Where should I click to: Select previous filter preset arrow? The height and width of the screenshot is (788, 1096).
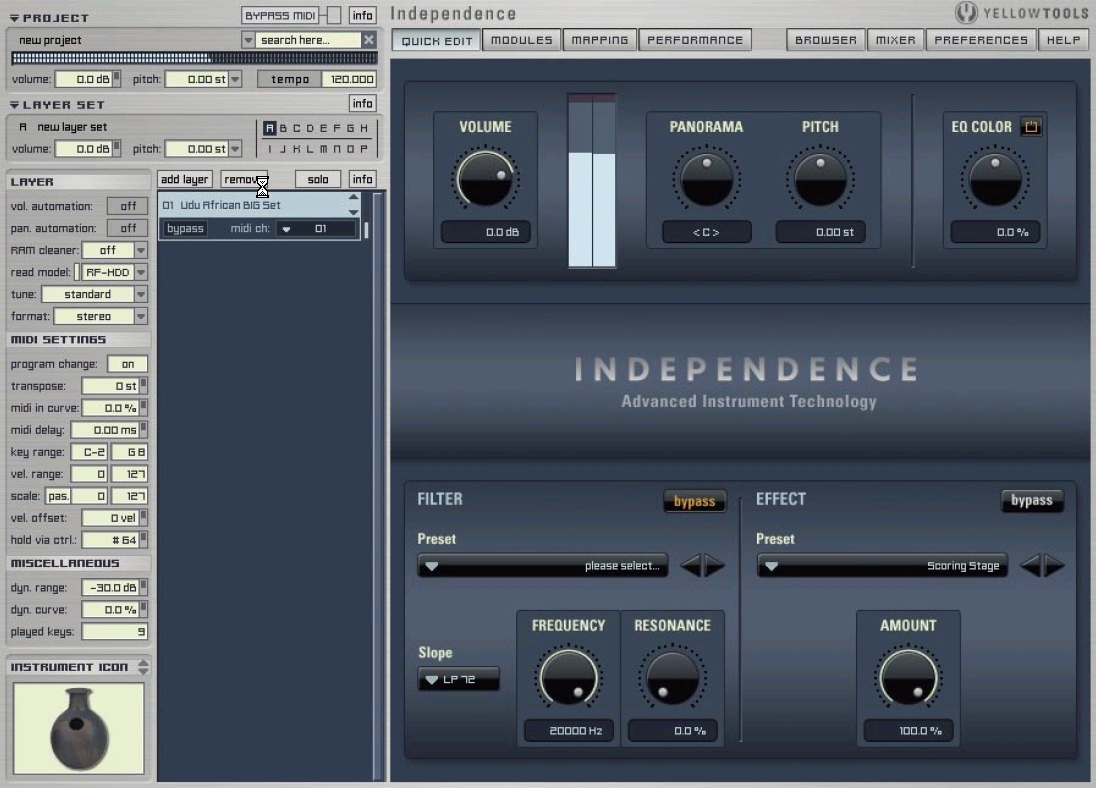click(691, 565)
